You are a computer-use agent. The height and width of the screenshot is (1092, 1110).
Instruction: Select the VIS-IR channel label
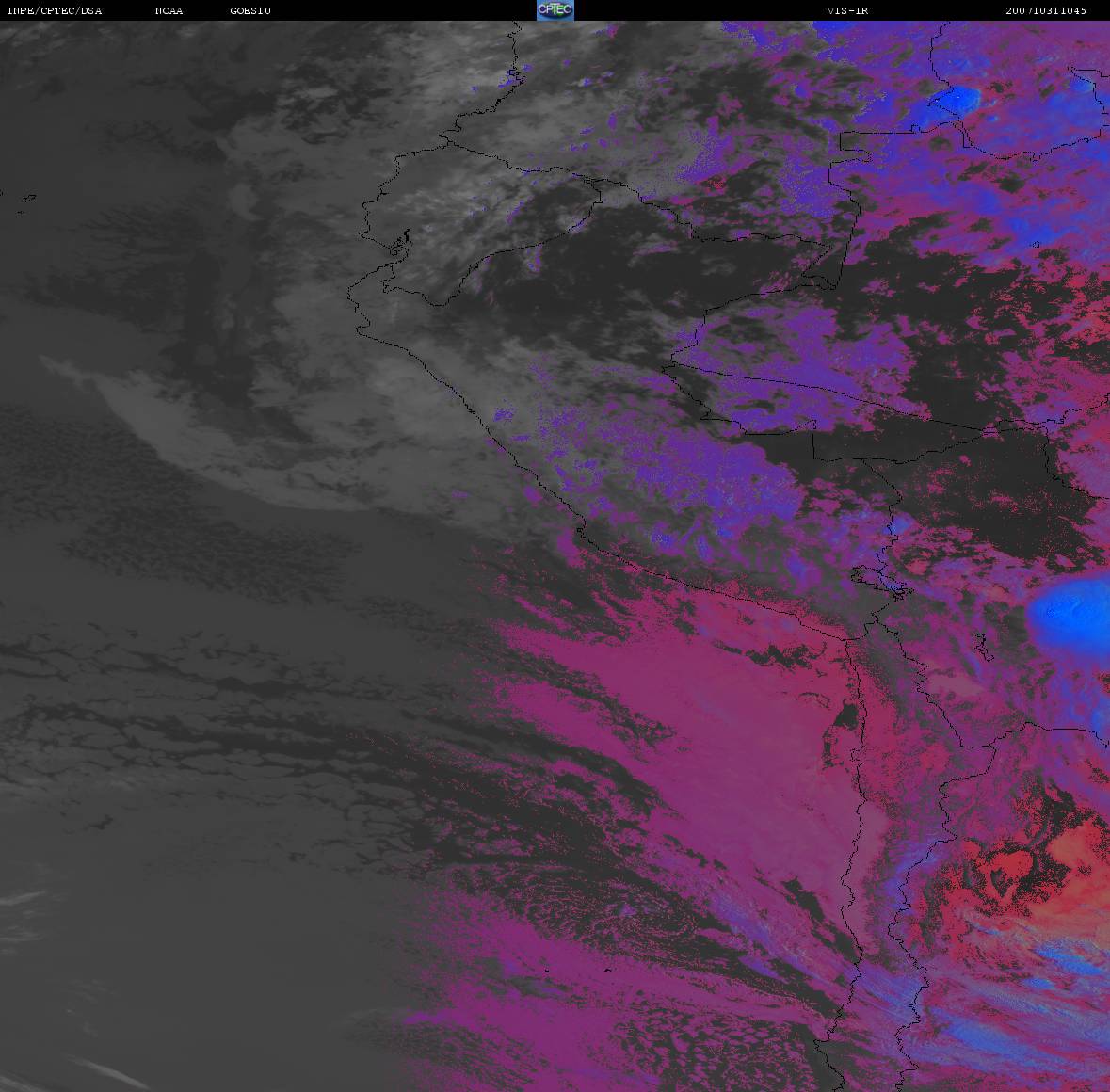tap(847, 10)
